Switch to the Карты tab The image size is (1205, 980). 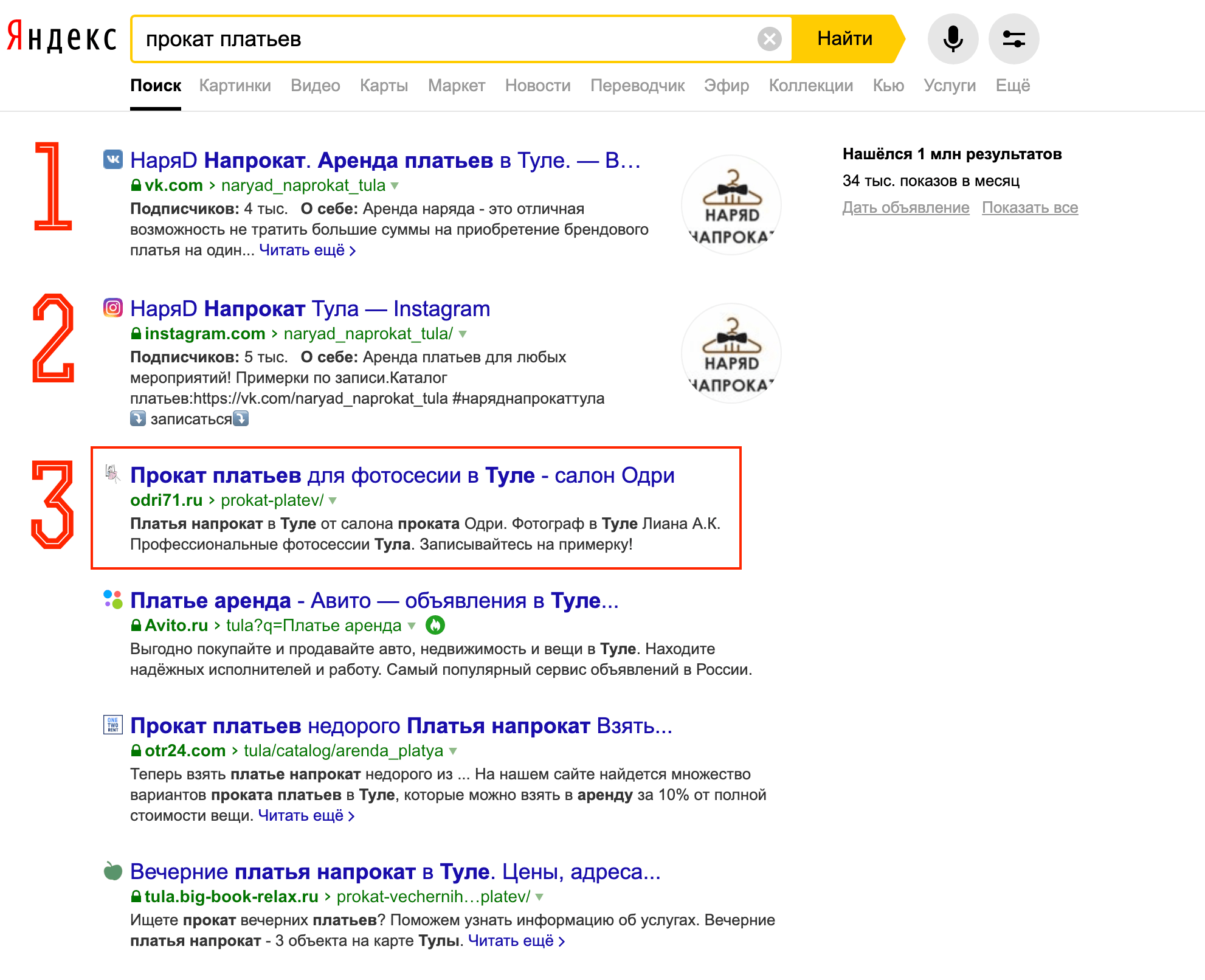point(384,86)
